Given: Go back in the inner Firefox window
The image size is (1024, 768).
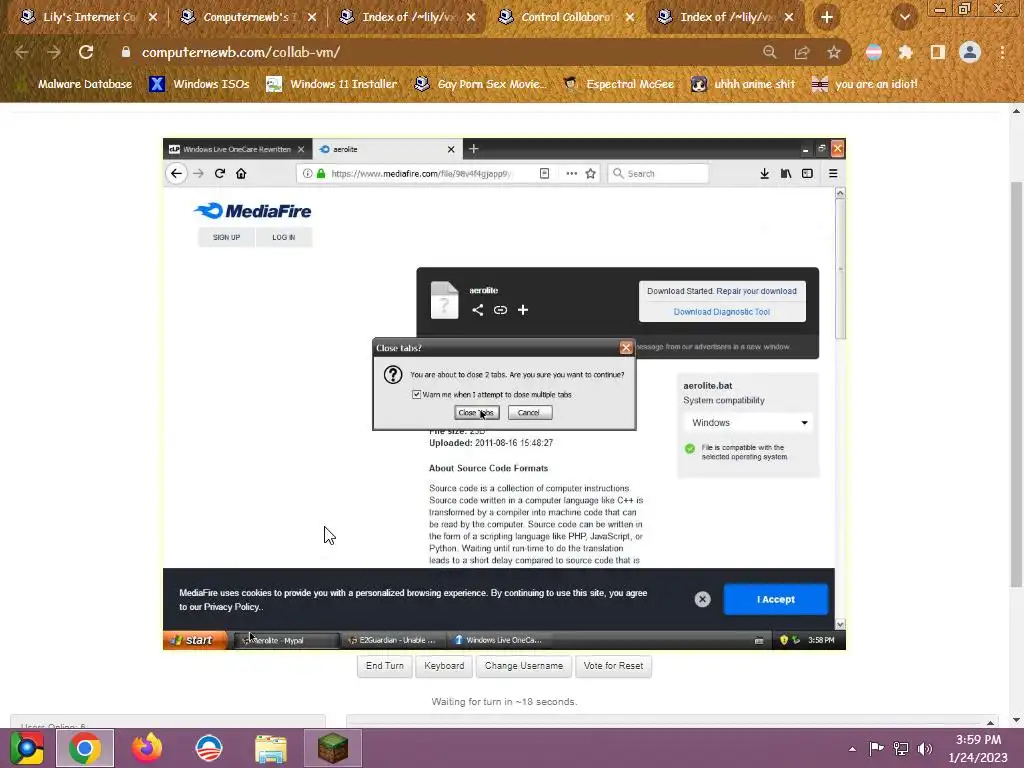Looking at the screenshot, I should [x=176, y=173].
